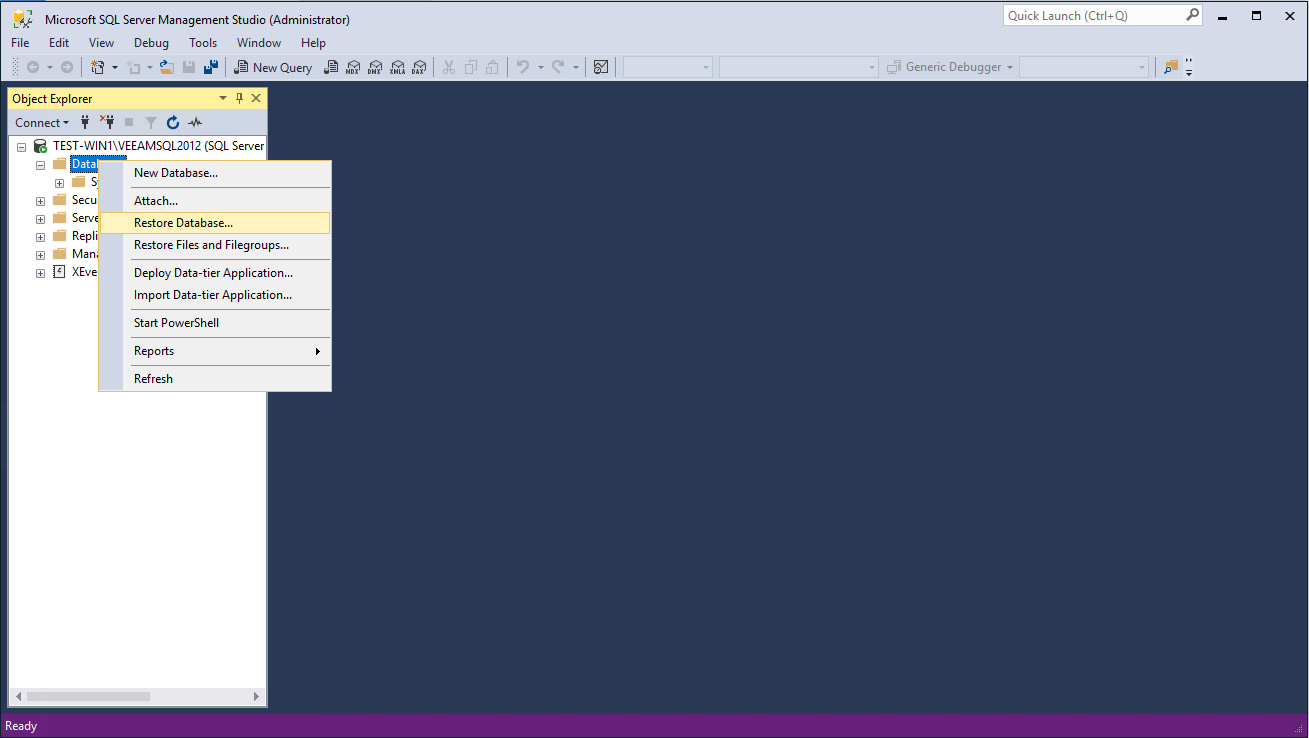
Task: Open the Undo history dropdown arrow
Action: pos(540,67)
